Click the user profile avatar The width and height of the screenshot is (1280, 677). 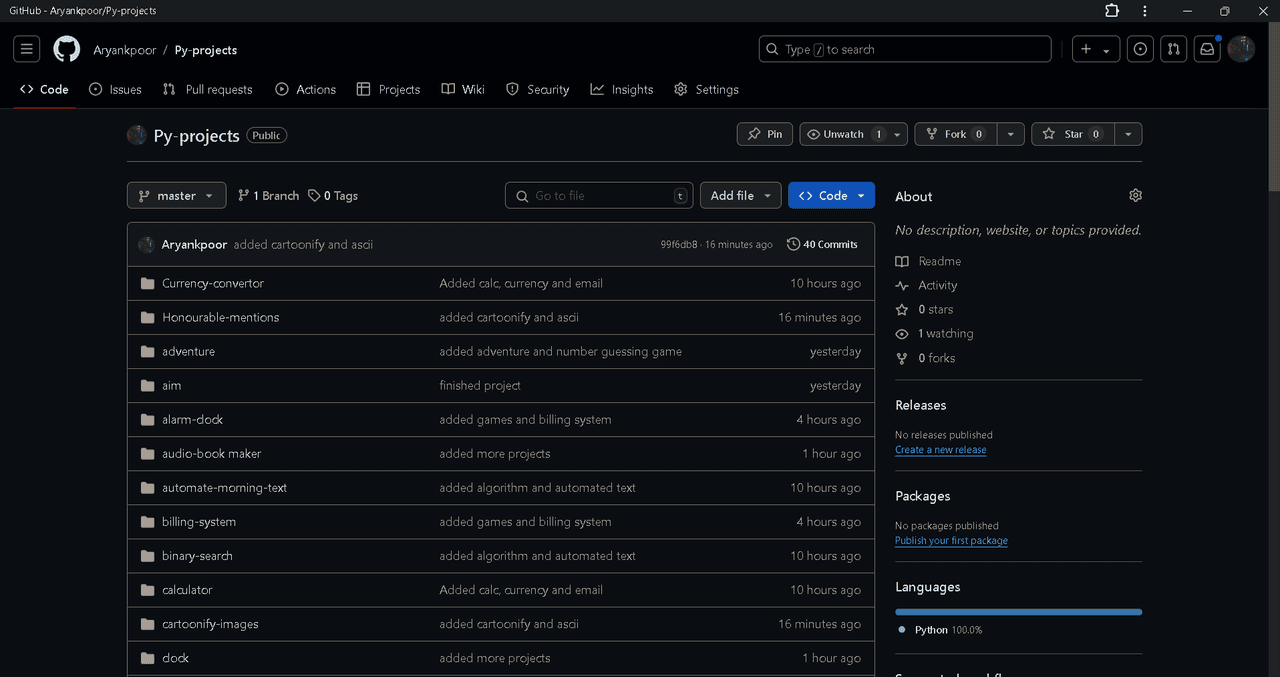coord(1241,49)
